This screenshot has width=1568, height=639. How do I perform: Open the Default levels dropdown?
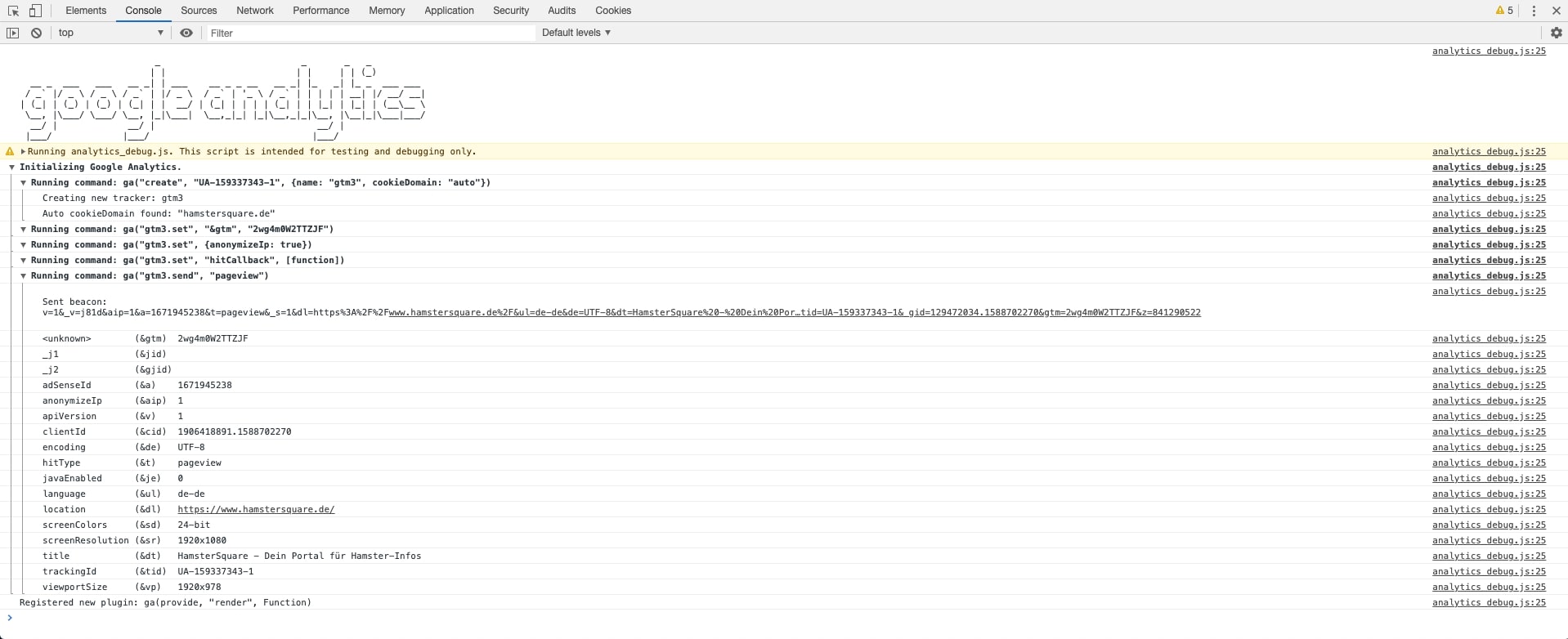[x=576, y=33]
